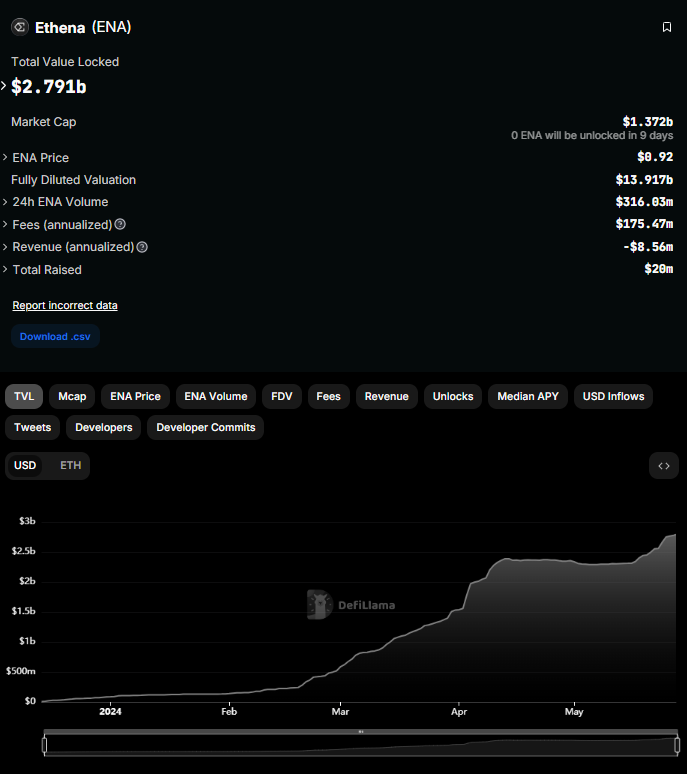Click Report incorrect data link

65,305
